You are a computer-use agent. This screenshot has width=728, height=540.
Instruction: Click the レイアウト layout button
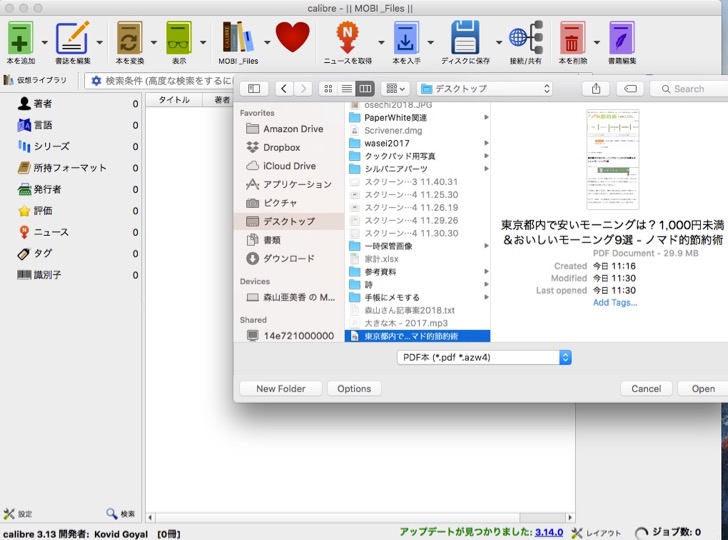pyautogui.click(x=596, y=533)
